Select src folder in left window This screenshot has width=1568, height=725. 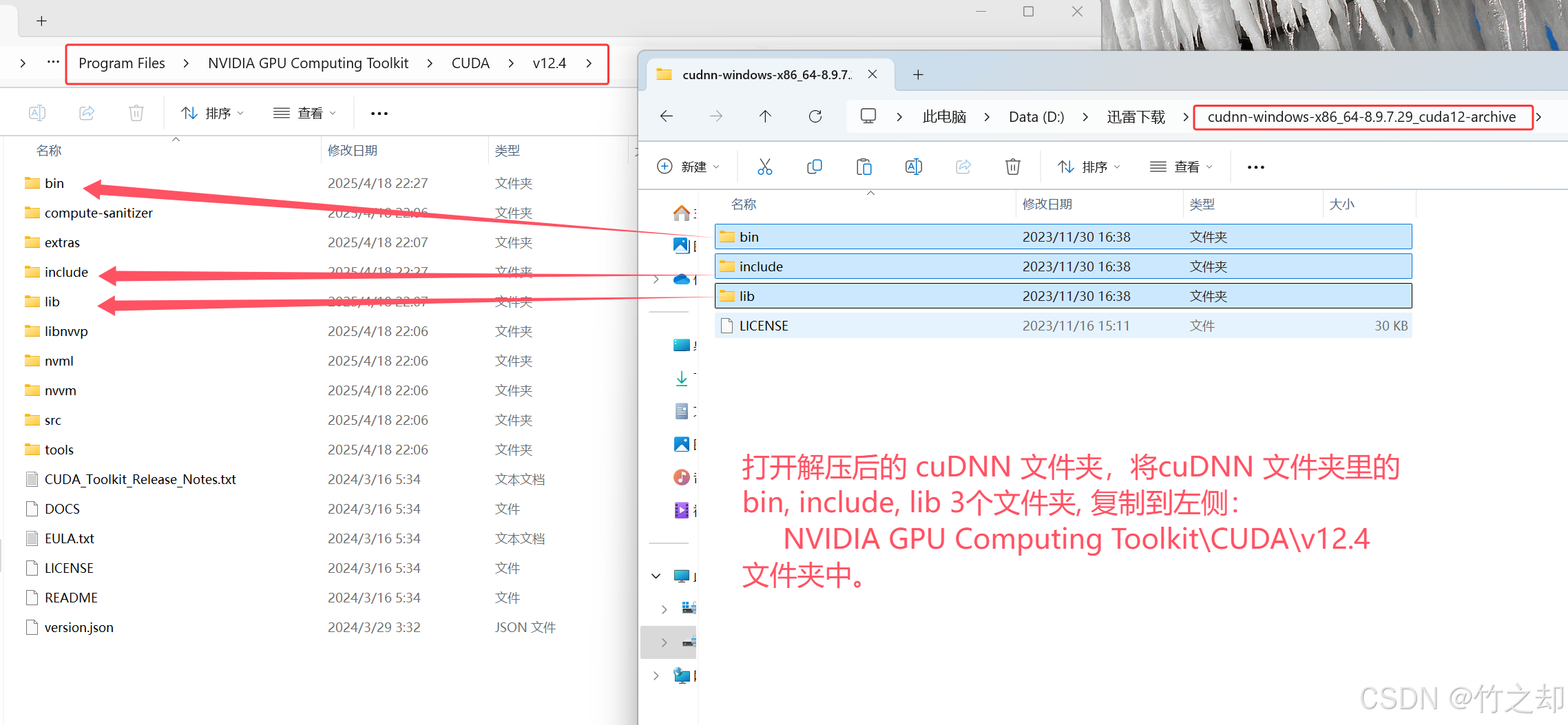pos(52,420)
